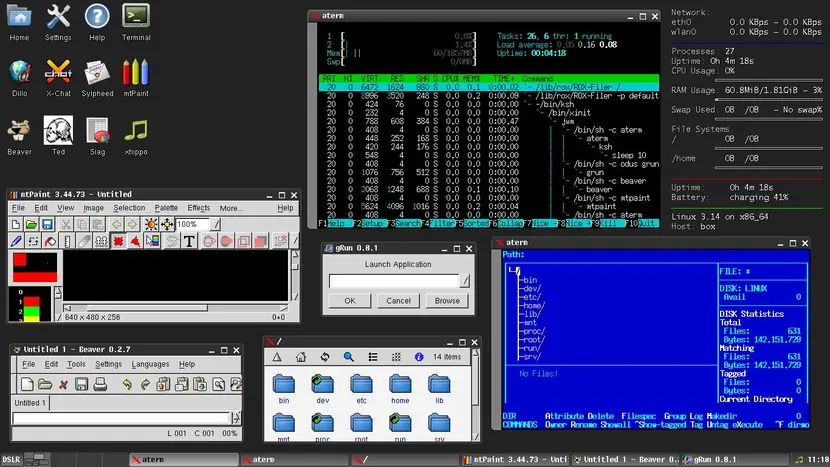The image size is (830, 467).
Task: Click the blue info icon in ROX-Filer
Action: (x=419, y=357)
